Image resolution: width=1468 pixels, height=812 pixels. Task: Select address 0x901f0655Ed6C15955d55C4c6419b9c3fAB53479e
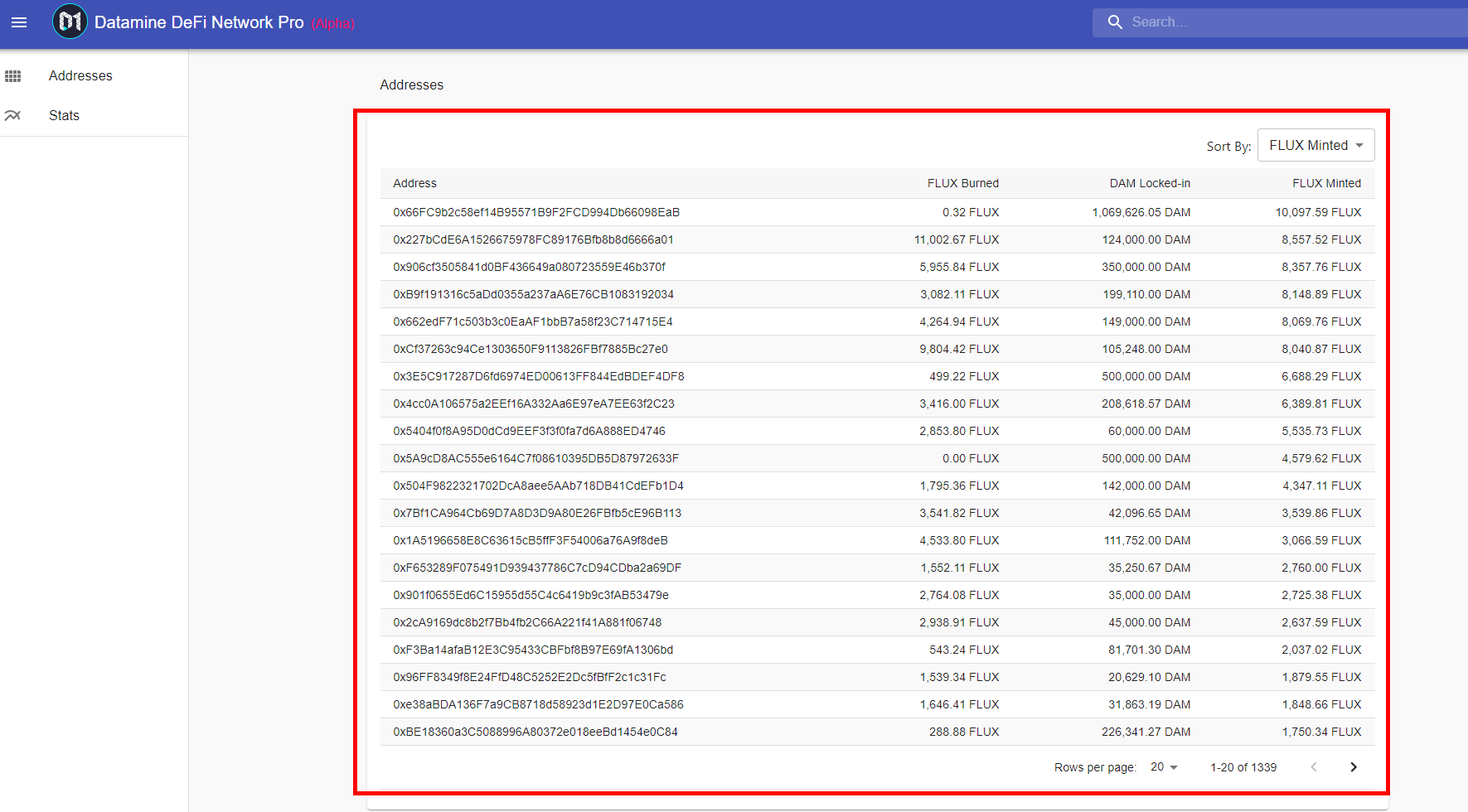531,595
